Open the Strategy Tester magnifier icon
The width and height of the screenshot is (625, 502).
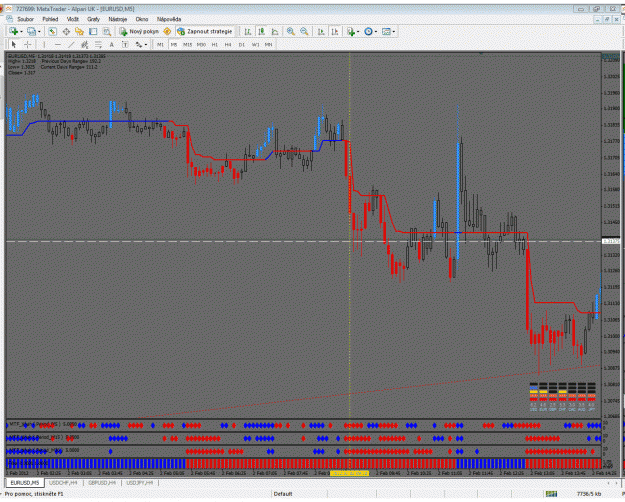[106, 31]
